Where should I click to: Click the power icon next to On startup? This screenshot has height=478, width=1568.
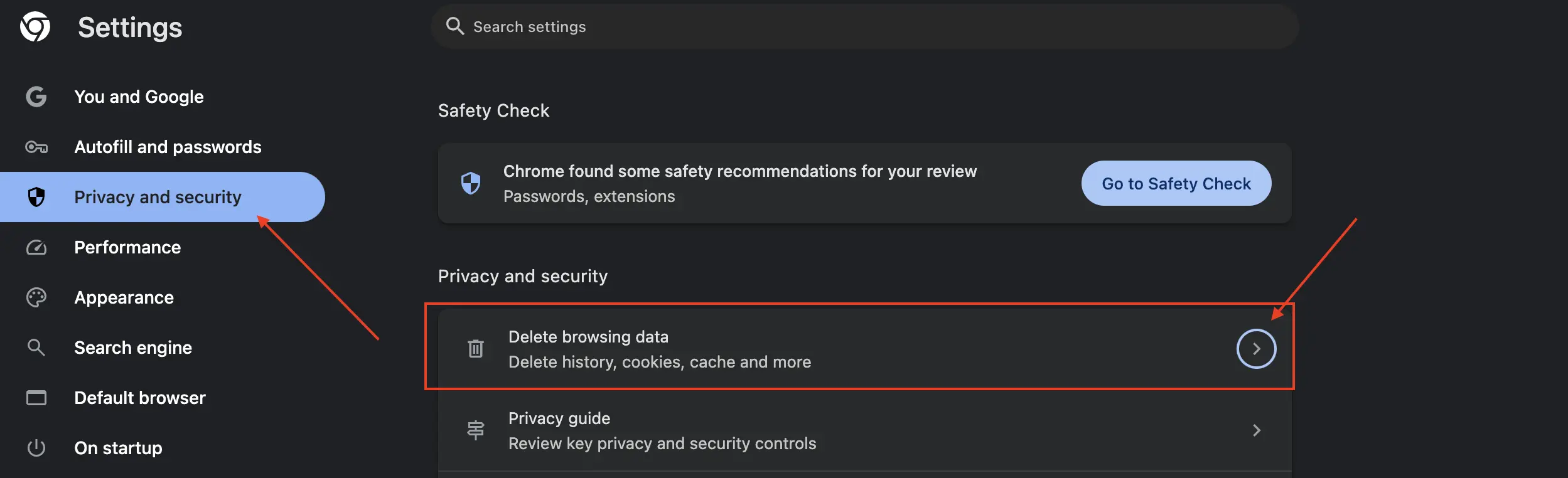(x=36, y=448)
